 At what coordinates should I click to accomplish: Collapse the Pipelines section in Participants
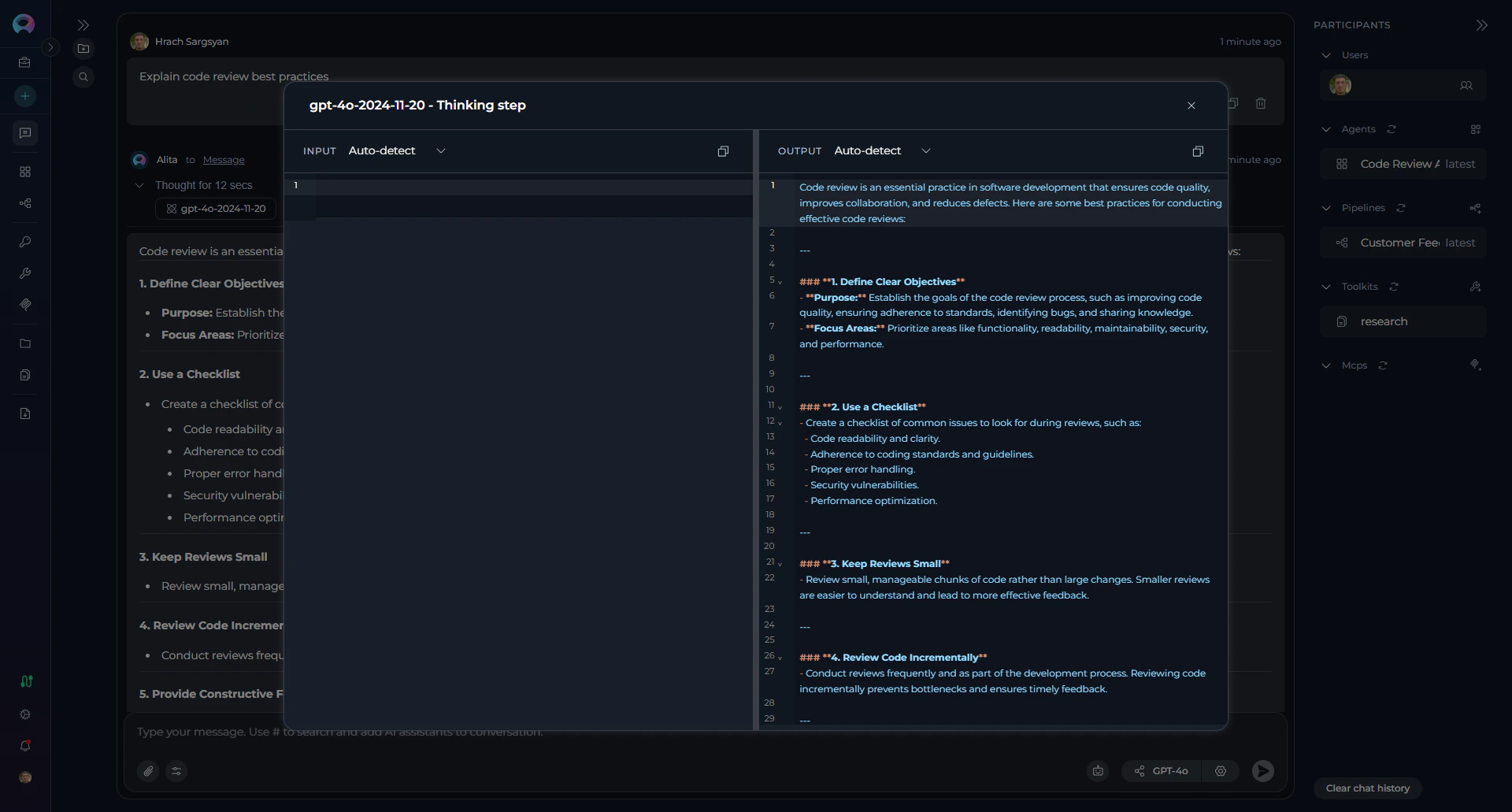pos(1326,208)
